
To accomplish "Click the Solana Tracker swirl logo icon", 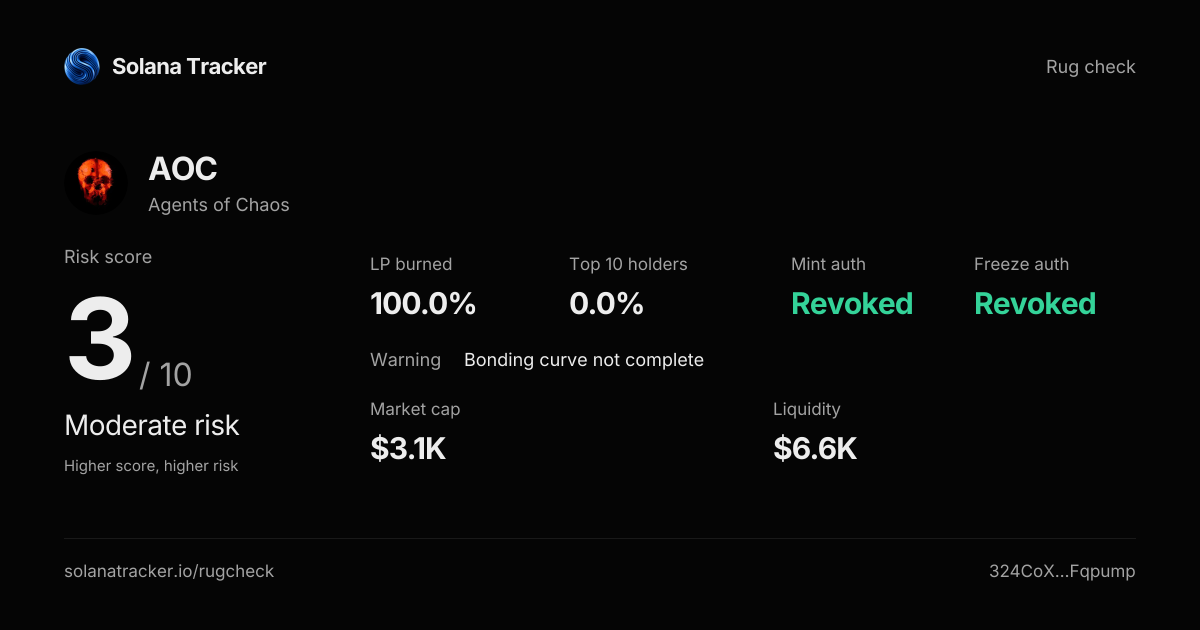I will click(82, 67).
